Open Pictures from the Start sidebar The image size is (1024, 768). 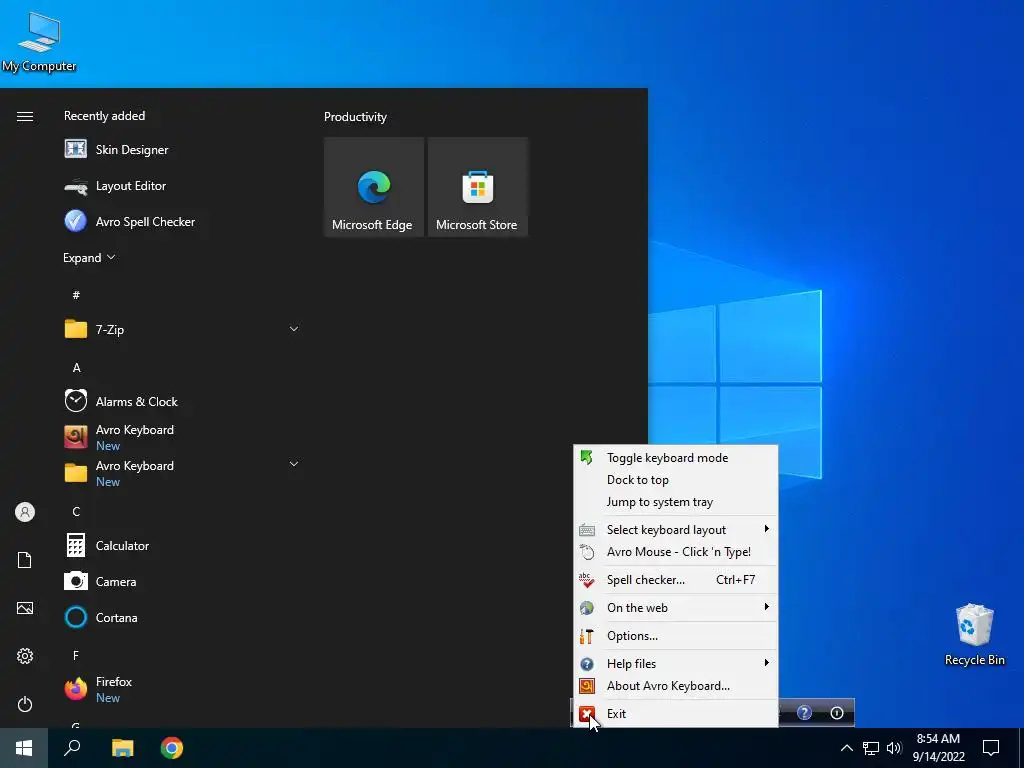(25, 609)
